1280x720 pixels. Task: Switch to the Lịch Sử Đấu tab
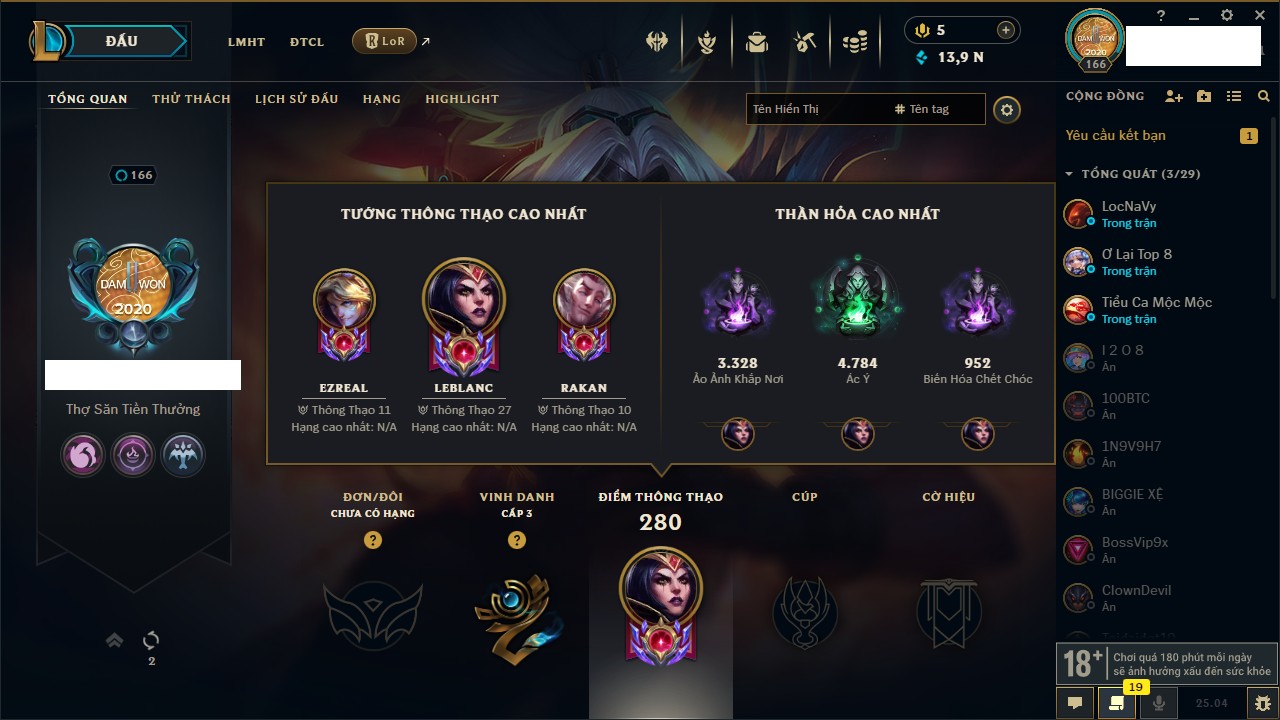pos(296,99)
